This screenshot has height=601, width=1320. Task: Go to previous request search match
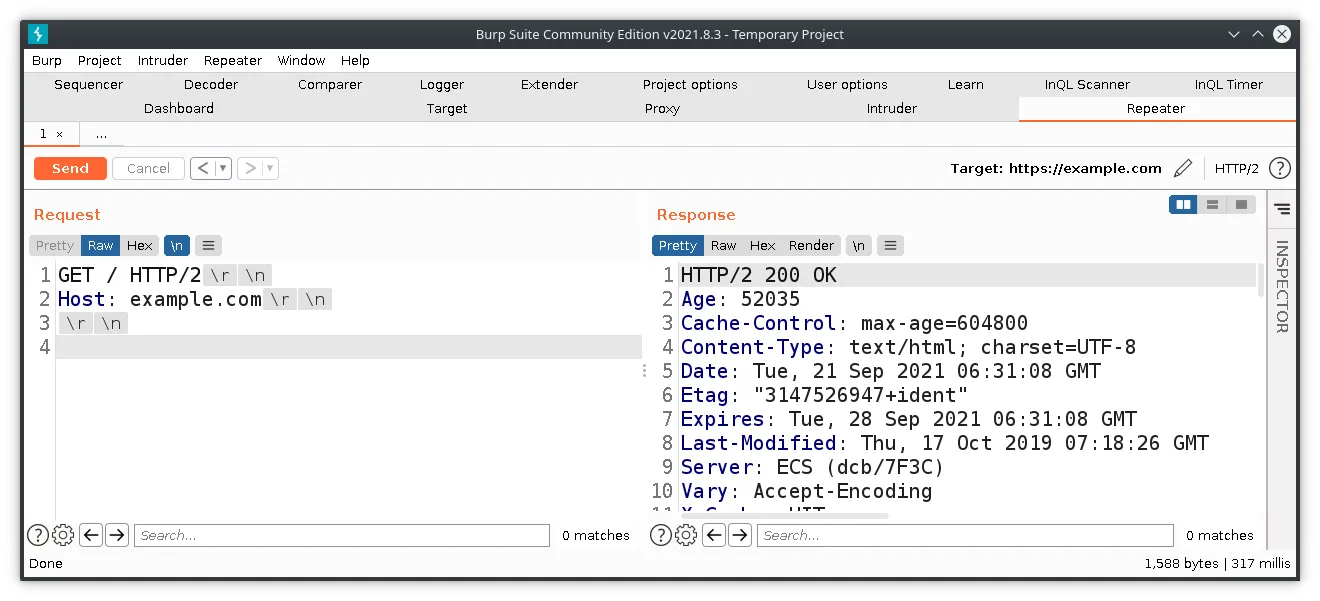(x=91, y=535)
